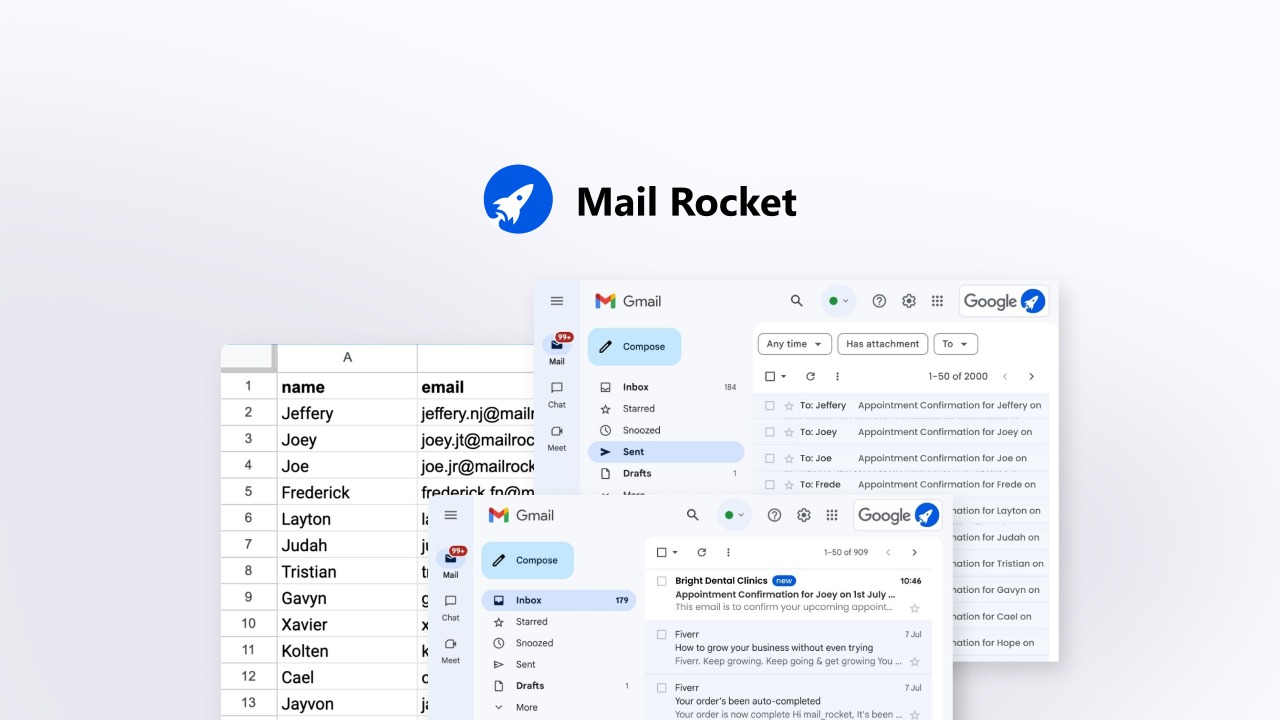Screen dimensions: 1280x720
Task: Open Google apps grid in the front Gmail window
Action: pyautogui.click(x=832, y=515)
